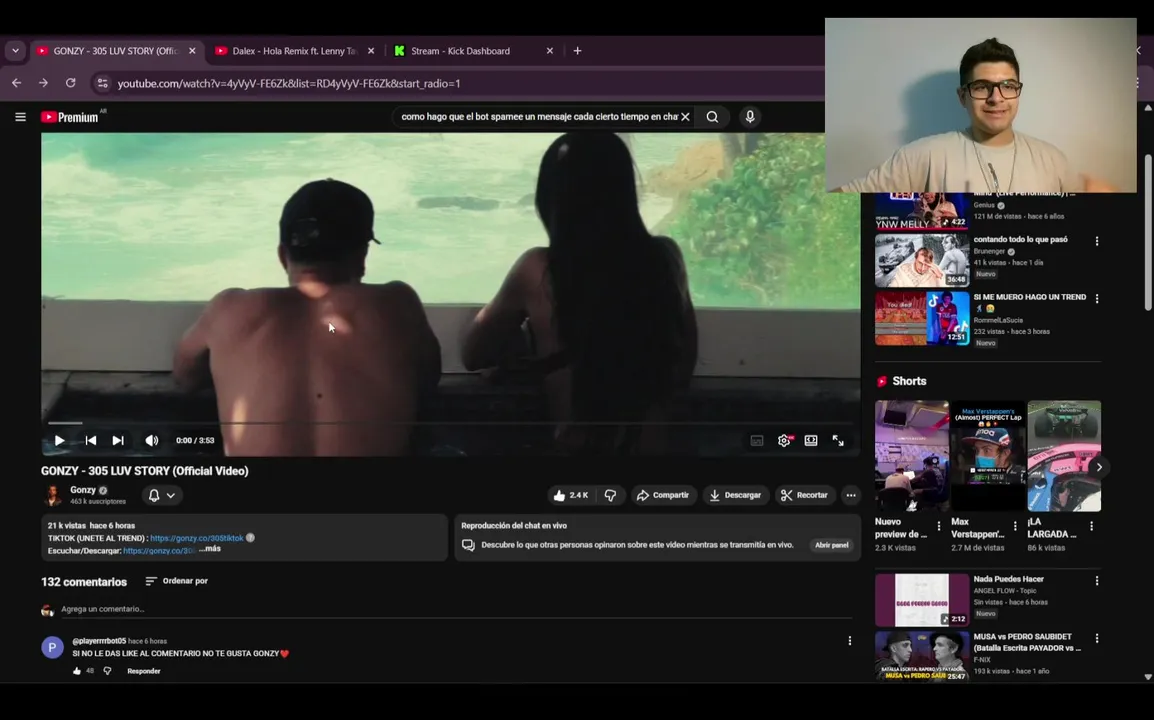Start voice search with microphone icon
The image size is (1154, 720).
pyautogui.click(x=750, y=116)
